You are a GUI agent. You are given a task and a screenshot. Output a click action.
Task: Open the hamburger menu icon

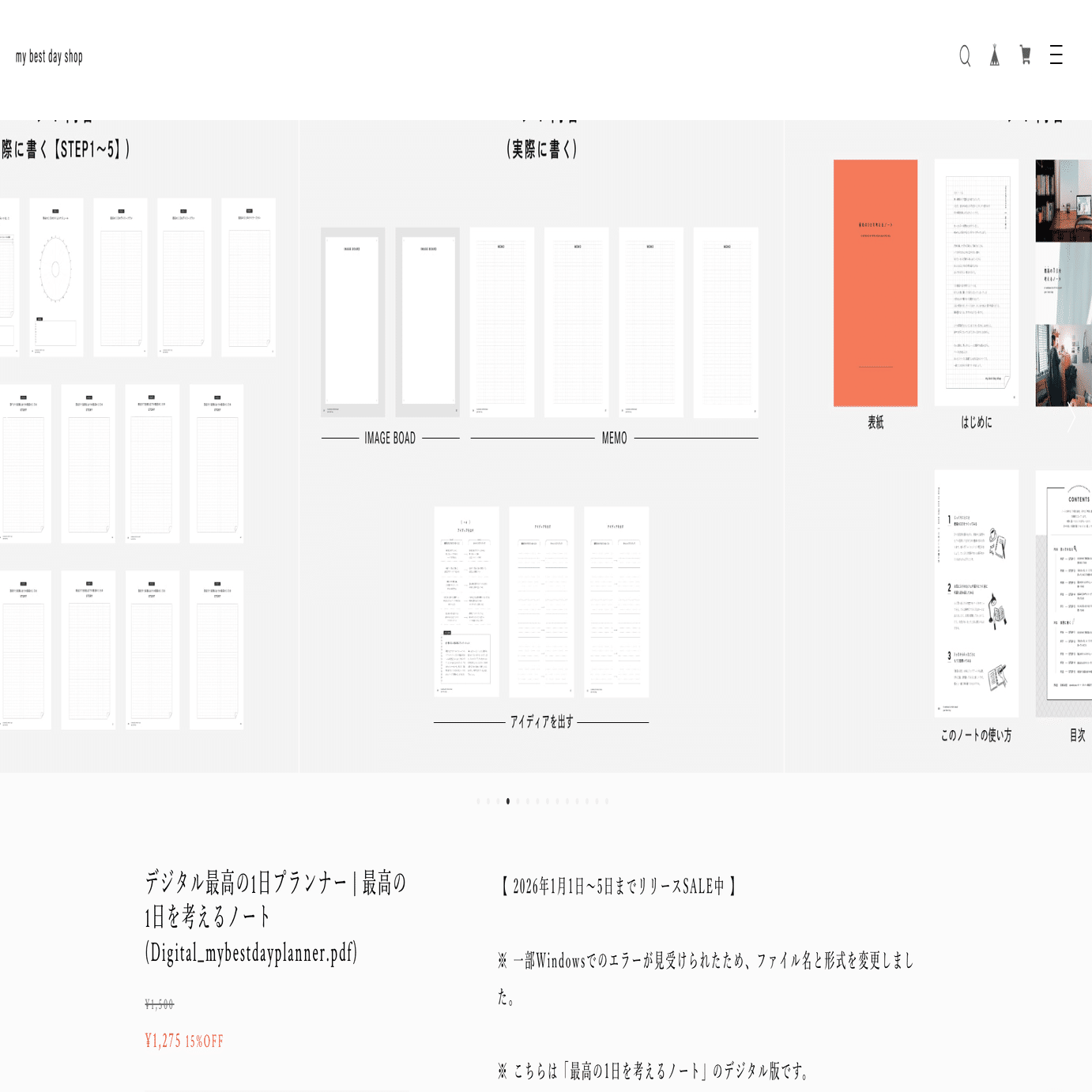1056,55
